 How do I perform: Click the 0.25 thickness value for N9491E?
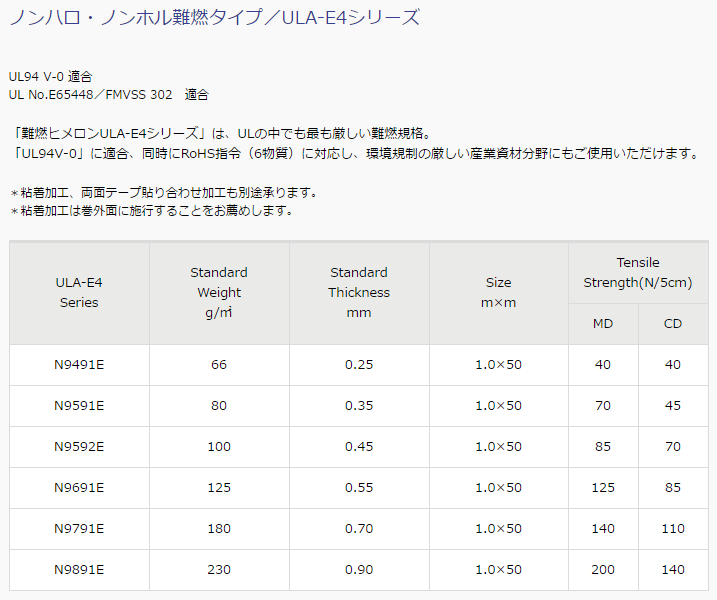359,365
